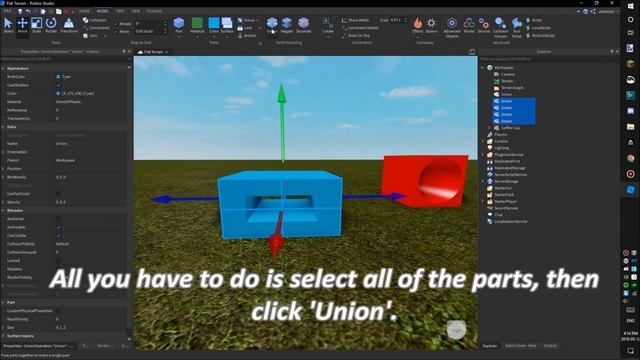Click the Color property cyan swatch
The height and width of the screenshot is (360, 640).
point(58,93)
